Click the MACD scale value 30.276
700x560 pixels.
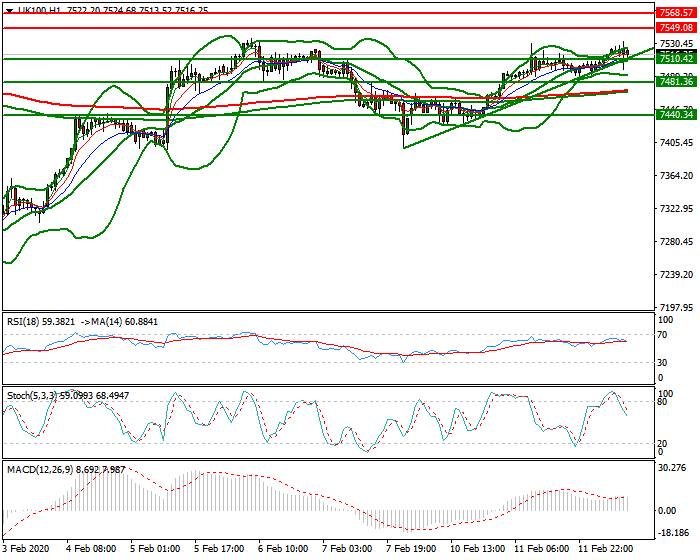click(672, 468)
